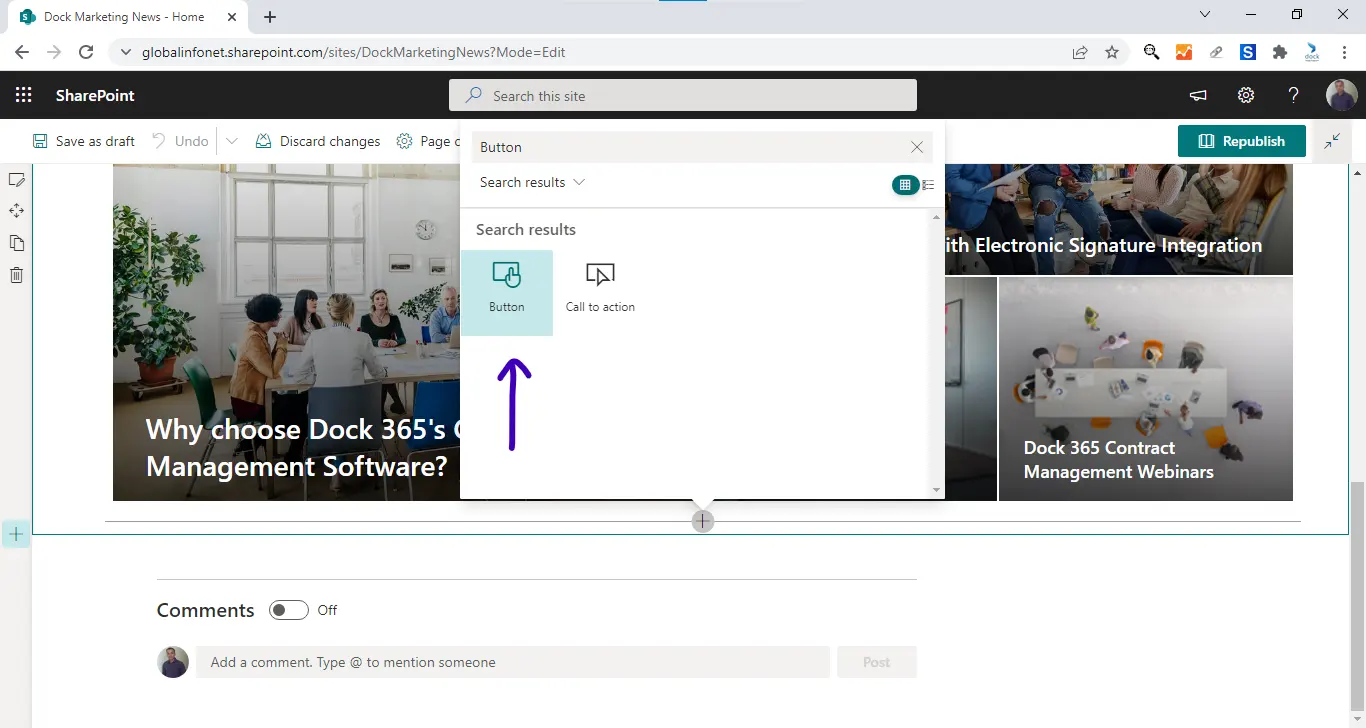The height and width of the screenshot is (728, 1366).
Task: Switch web part picker to list view
Action: point(928,185)
